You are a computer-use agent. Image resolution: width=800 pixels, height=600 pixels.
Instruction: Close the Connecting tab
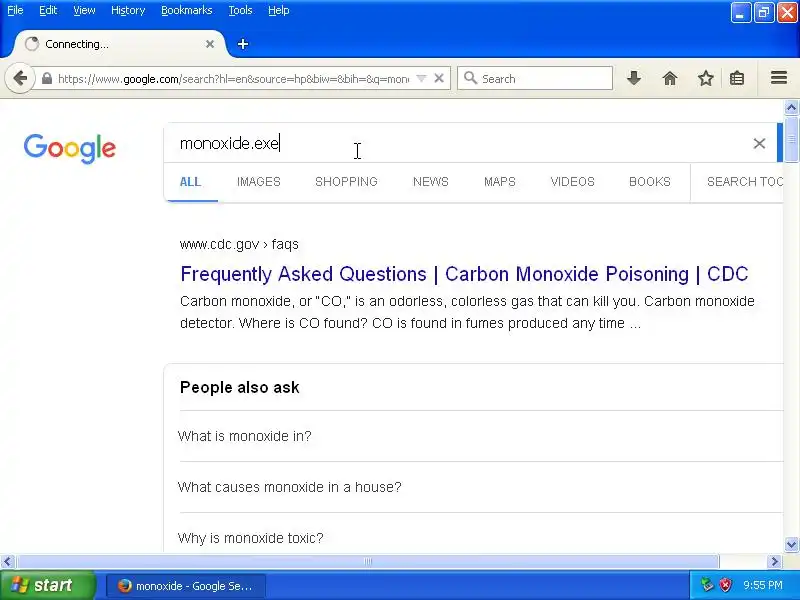tap(210, 44)
